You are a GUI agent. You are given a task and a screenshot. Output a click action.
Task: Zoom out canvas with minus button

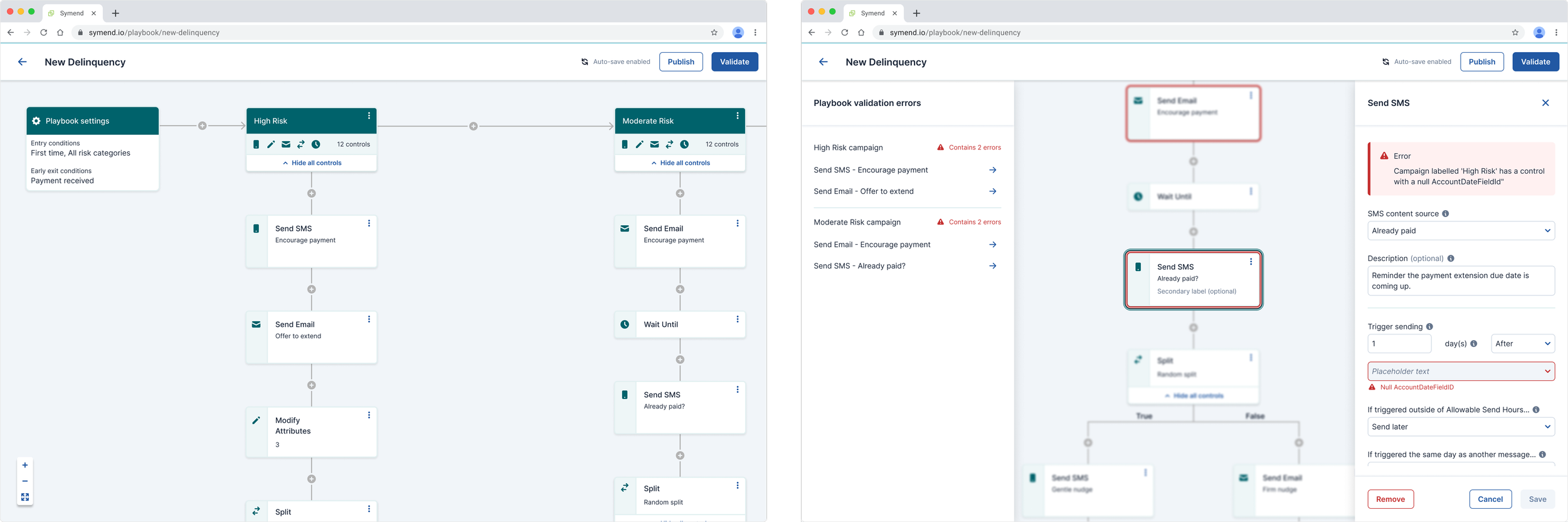(25, 481)
